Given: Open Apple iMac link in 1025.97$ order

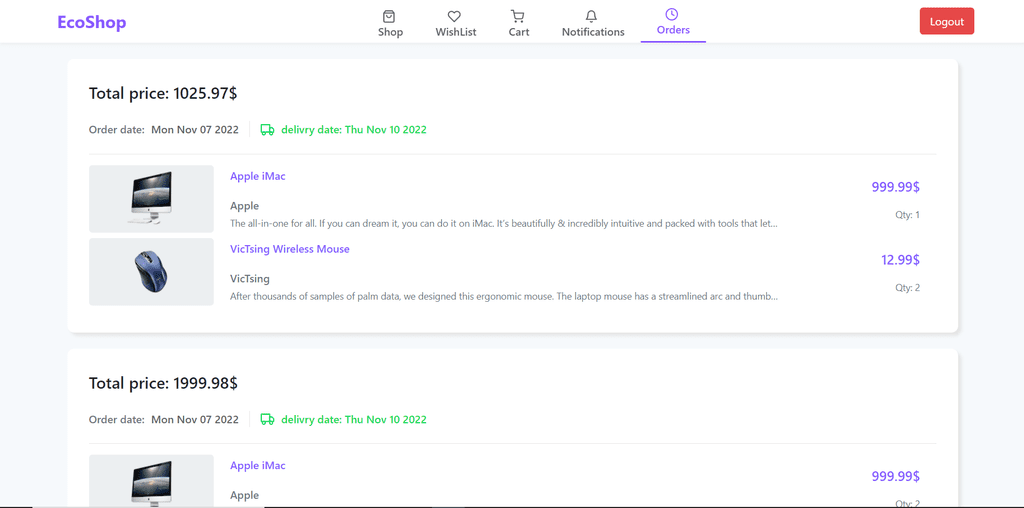Looking at the screenshot, I should tap(257, 176).
